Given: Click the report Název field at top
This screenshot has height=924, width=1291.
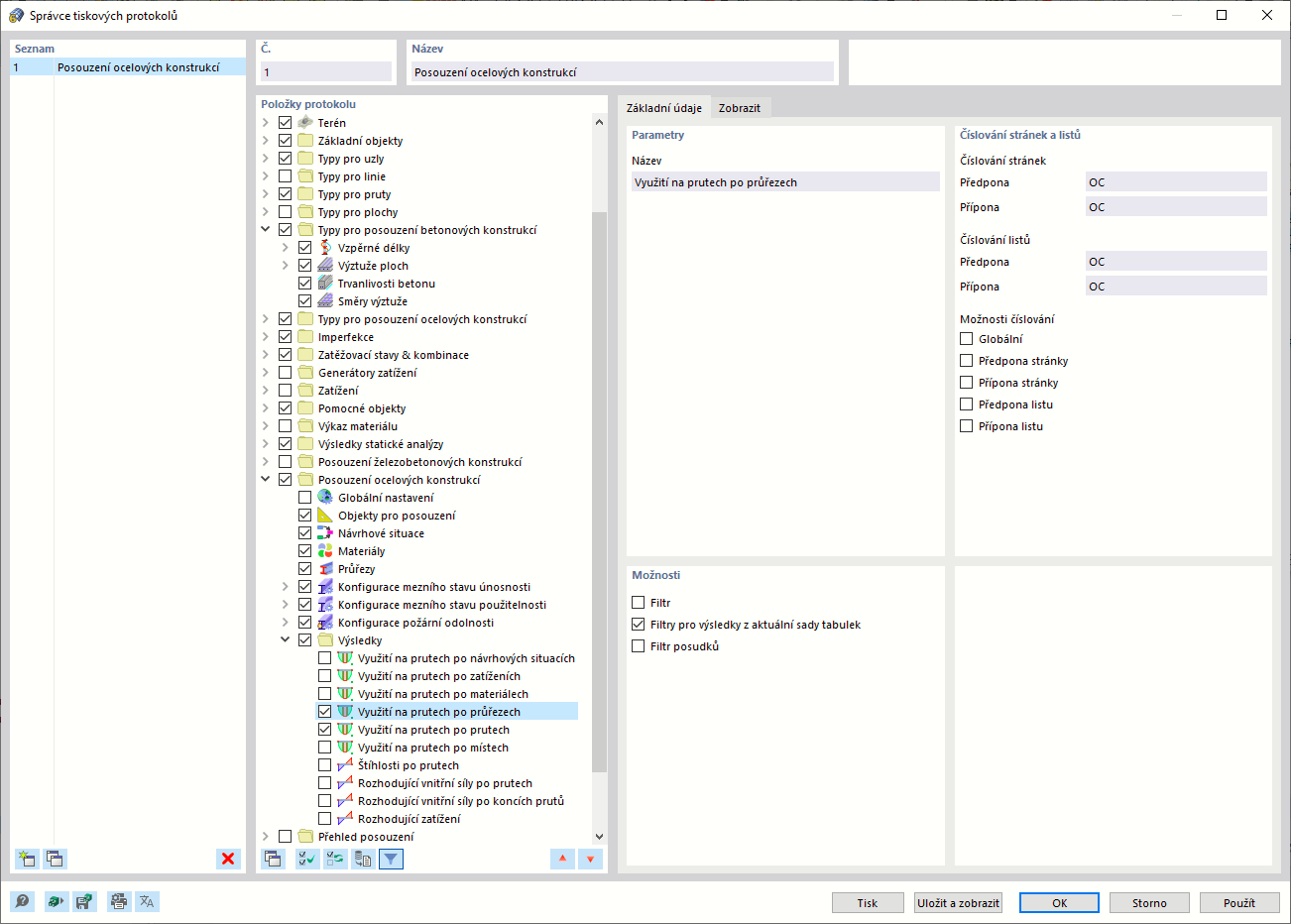Looking at the screenshot, I should tap(623, 72).
